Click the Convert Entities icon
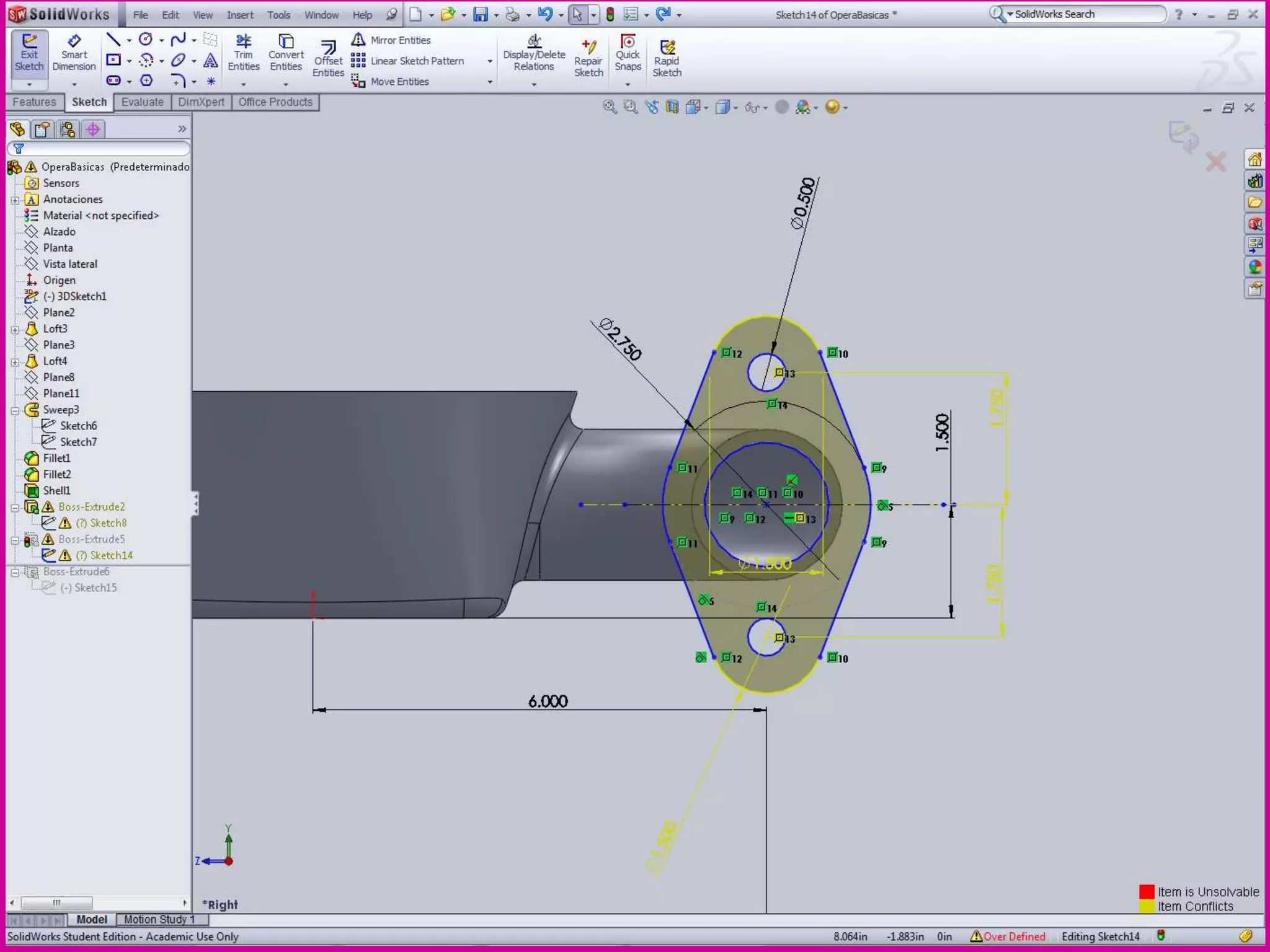 point(286,53)
